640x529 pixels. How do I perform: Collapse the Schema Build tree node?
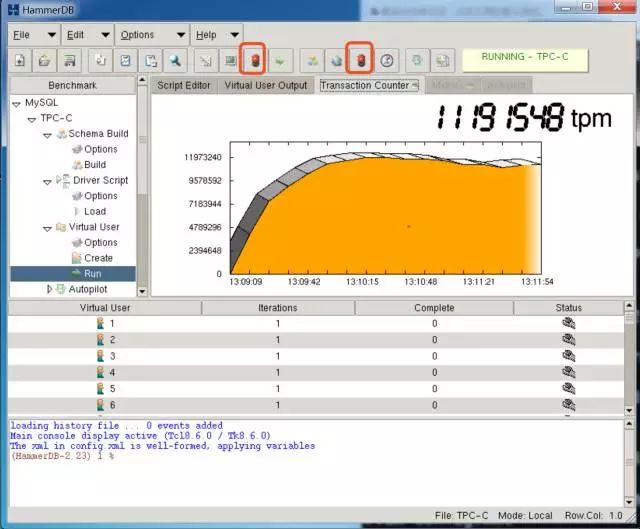tap(47, 135)
